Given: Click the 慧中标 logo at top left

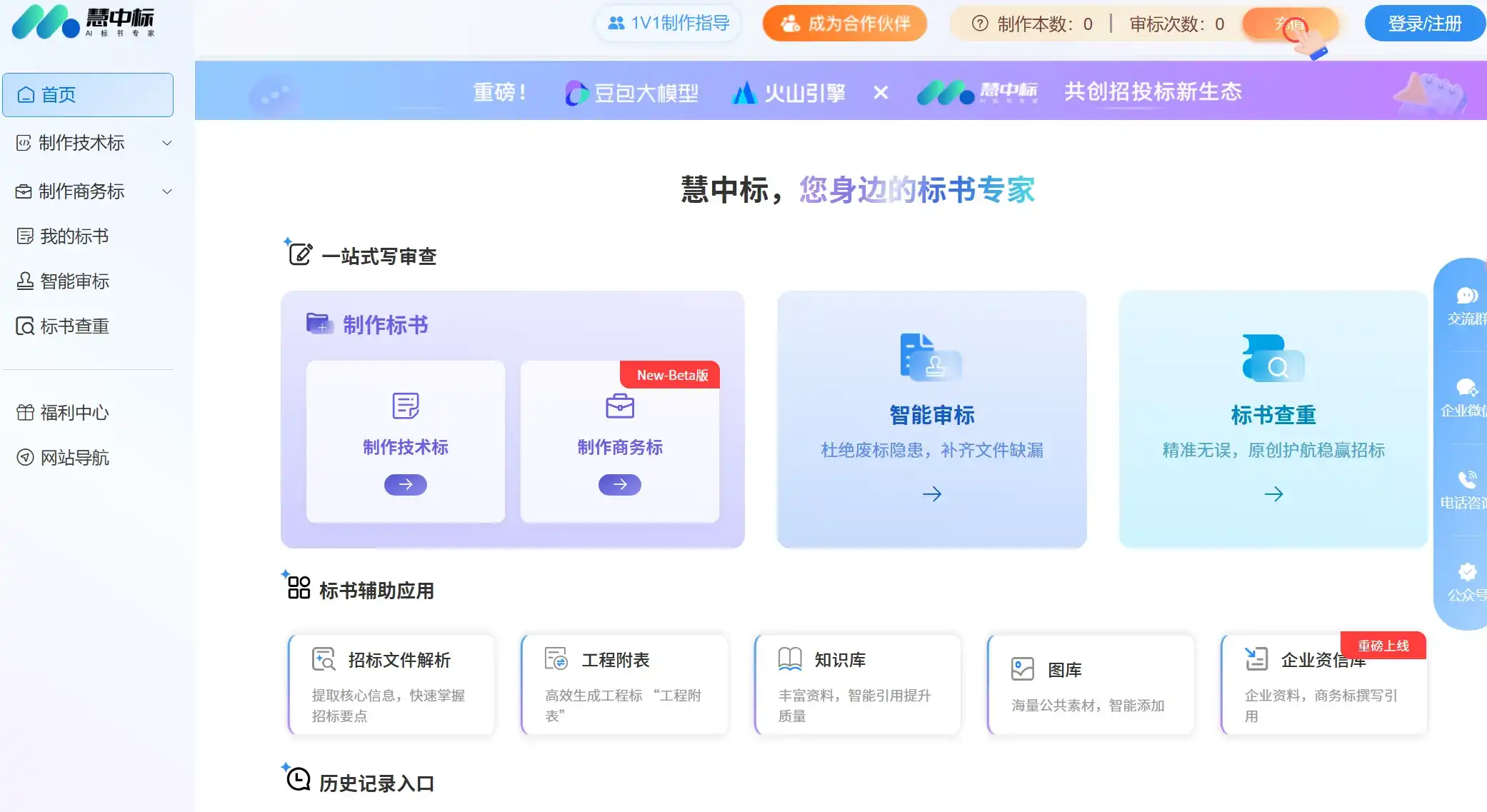Looking at the screenshot, I should click(82, 22).
